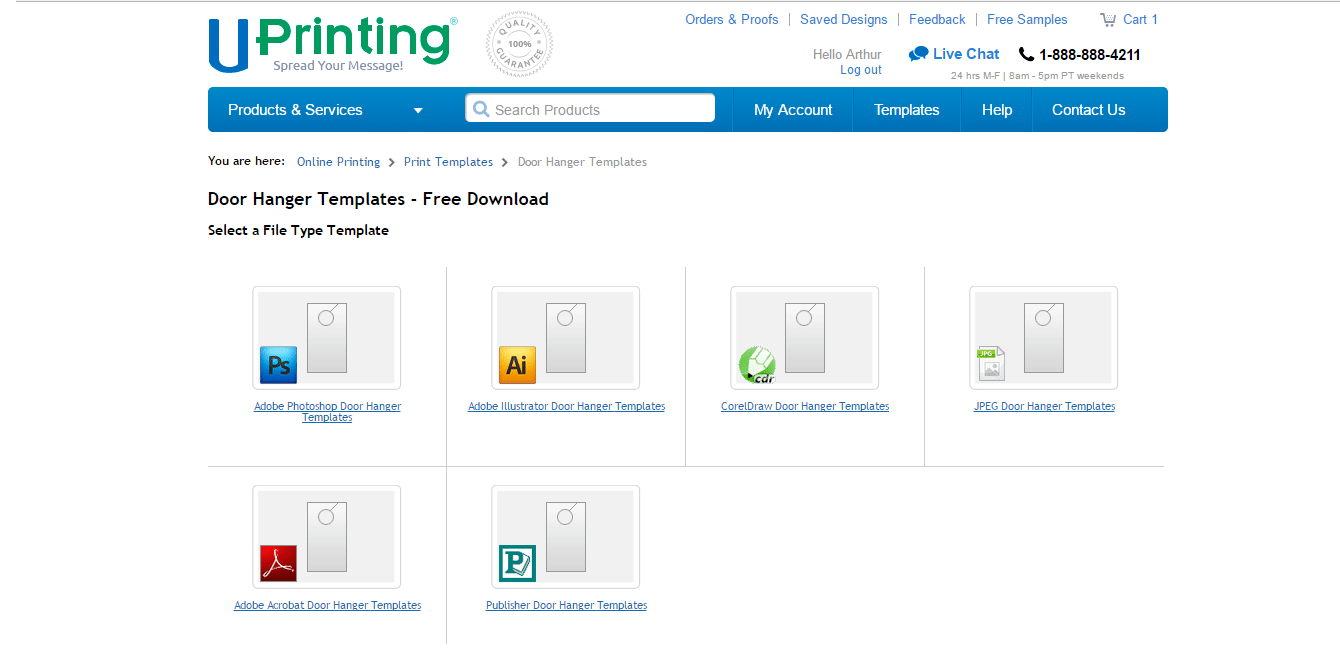The height and width of the screenshot is (652, 1340).
Task: Follow the JPEG Door Hanger Templates link
Action: [1044, 407]
